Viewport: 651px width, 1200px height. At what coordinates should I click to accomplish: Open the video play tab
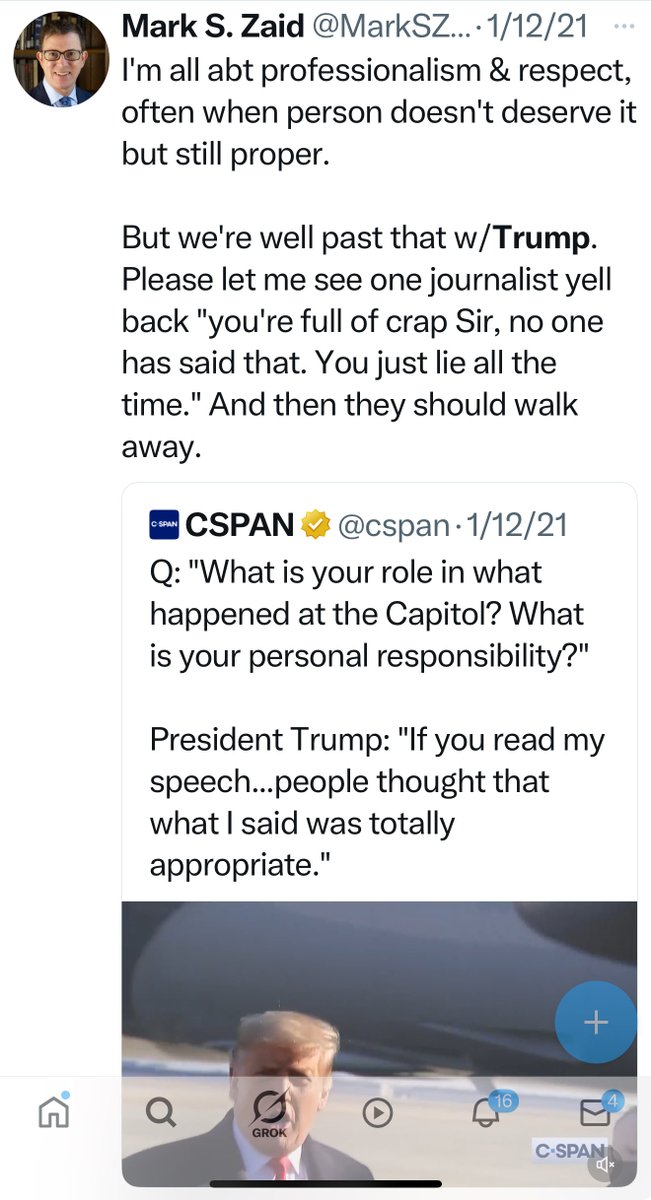(x=377, y=1113)
